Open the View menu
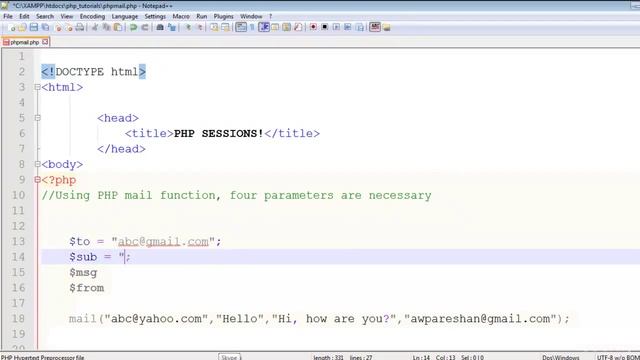640x360 pixels. point(67,16)
